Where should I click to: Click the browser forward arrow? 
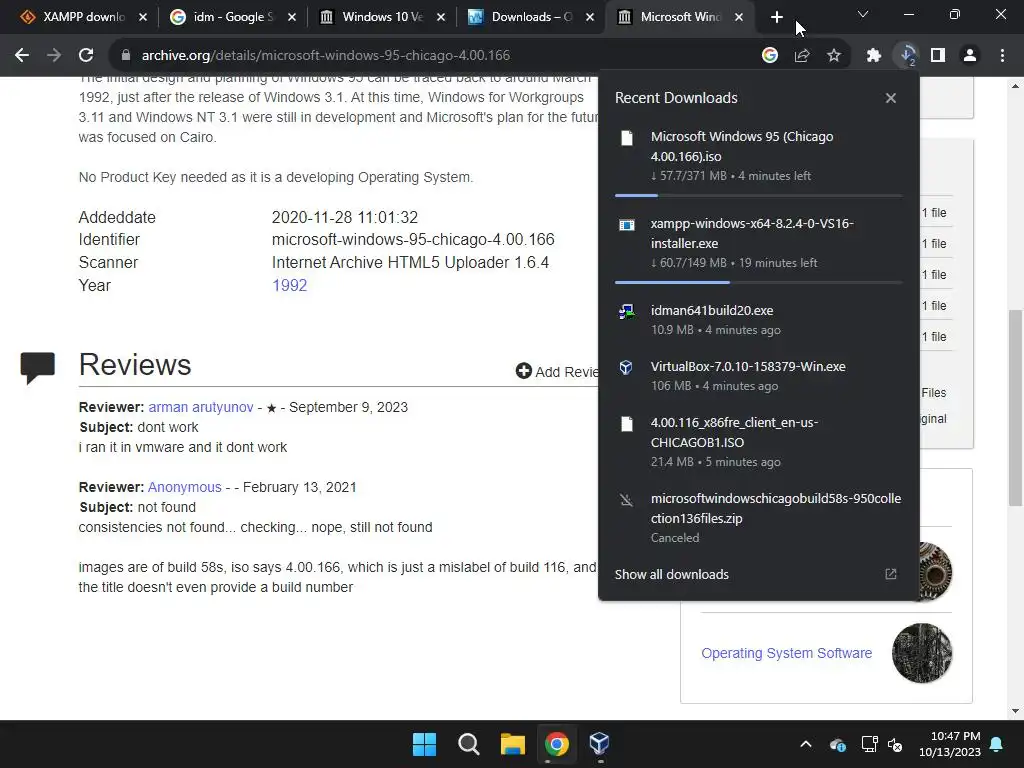coord(54,56)
